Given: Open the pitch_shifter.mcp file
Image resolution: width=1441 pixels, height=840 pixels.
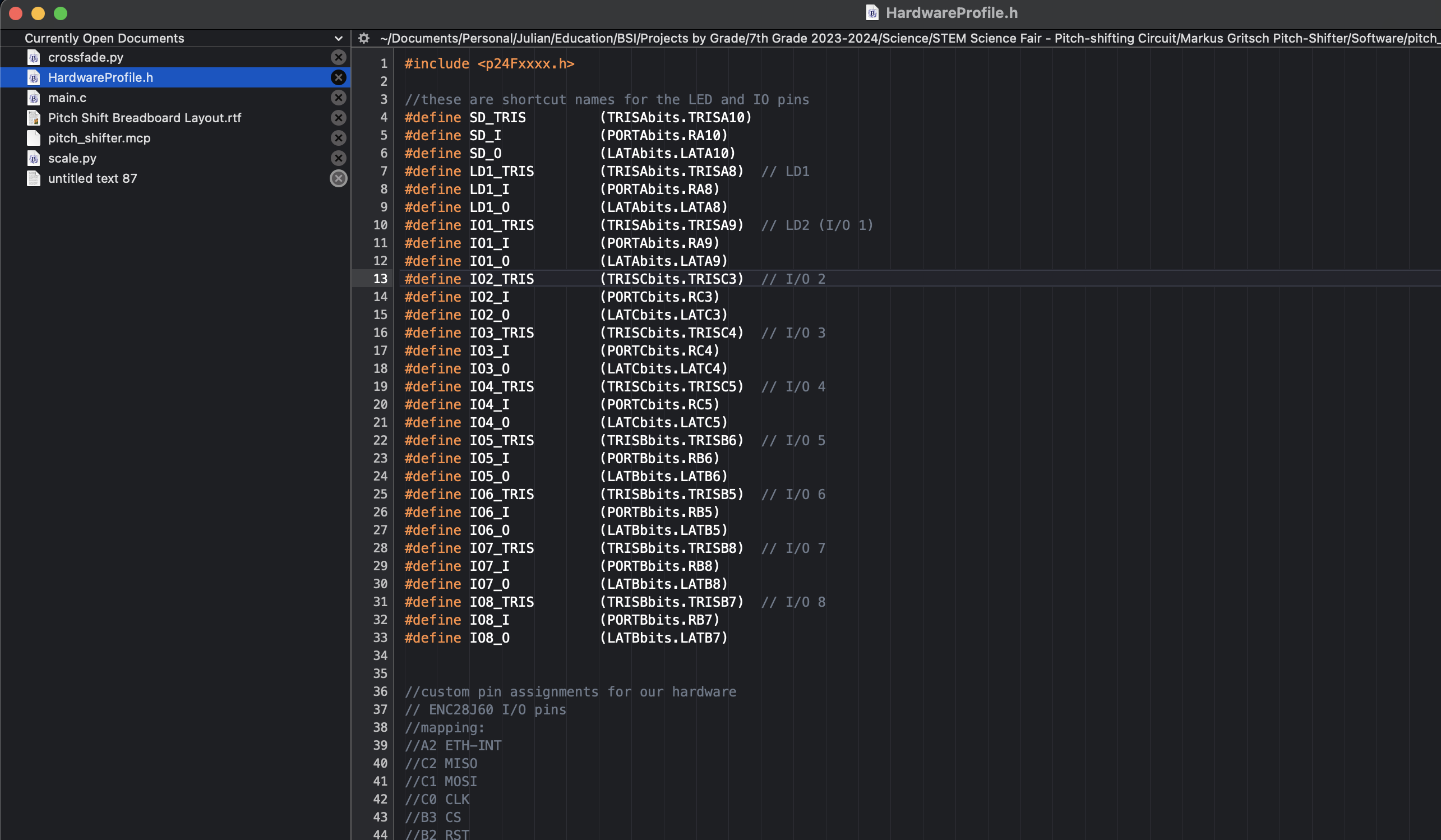Looking at the screenshot, I should 99,138.
